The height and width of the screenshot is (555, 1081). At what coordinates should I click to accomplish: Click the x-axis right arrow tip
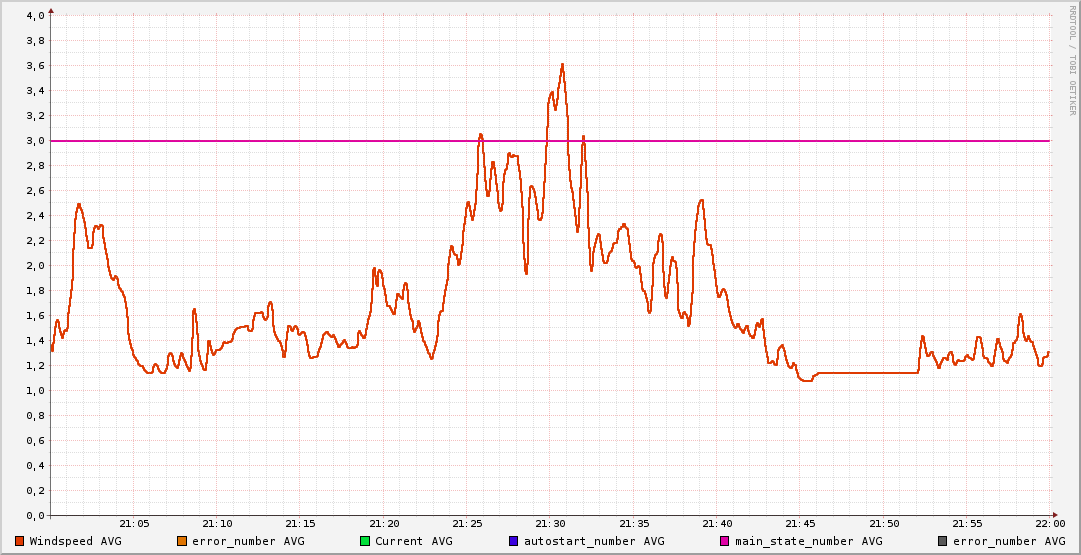[1056, 515]
